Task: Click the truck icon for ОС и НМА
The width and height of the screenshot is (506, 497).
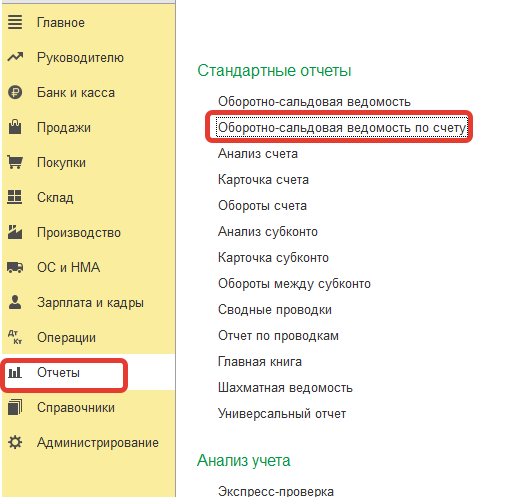Action: [x=15, y=267]
